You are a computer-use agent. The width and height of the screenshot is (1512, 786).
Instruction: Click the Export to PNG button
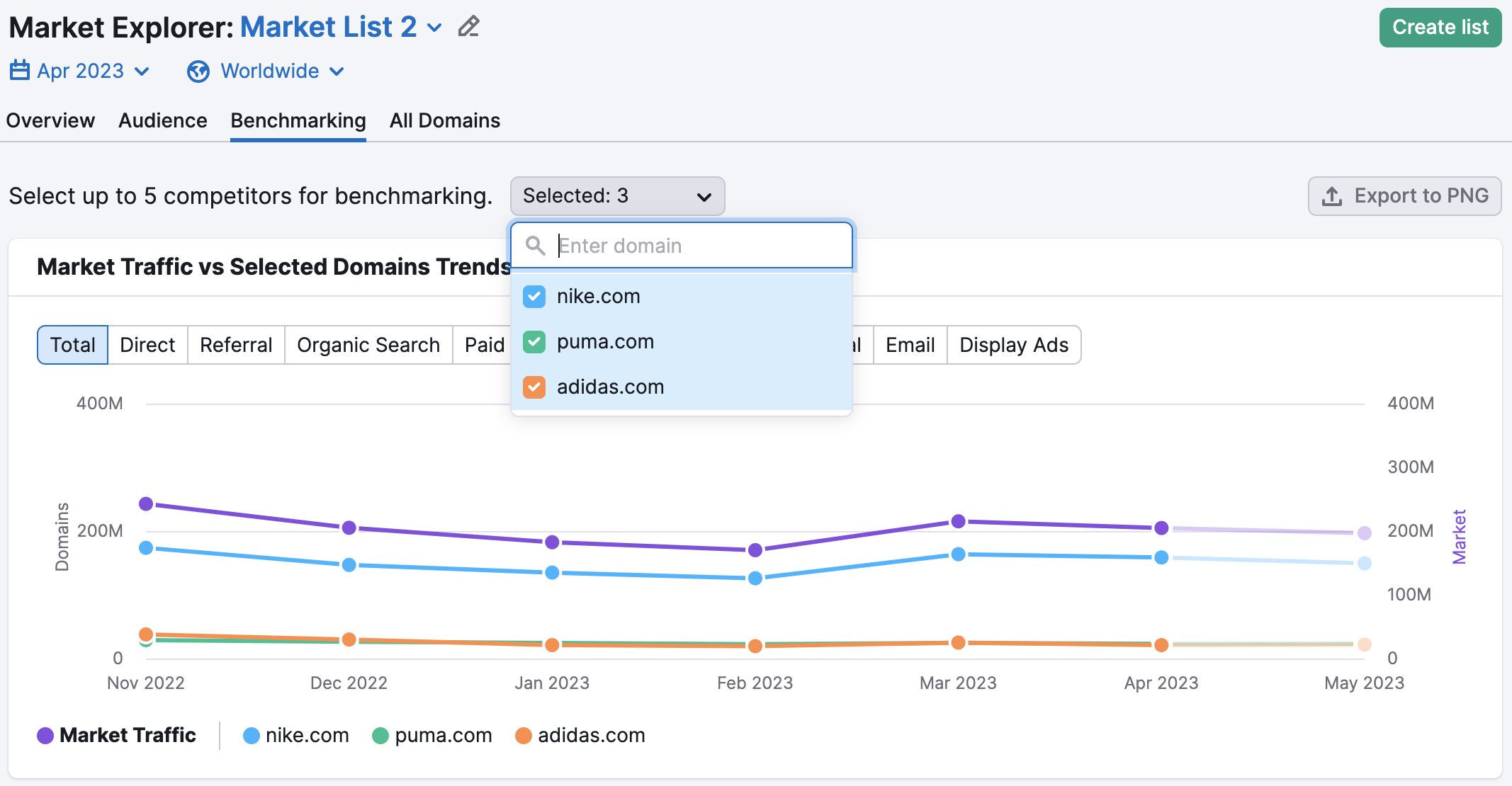coord(1404,196)
